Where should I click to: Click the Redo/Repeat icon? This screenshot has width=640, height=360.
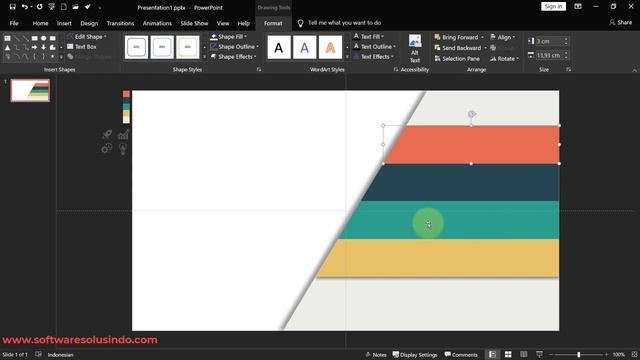39,7
